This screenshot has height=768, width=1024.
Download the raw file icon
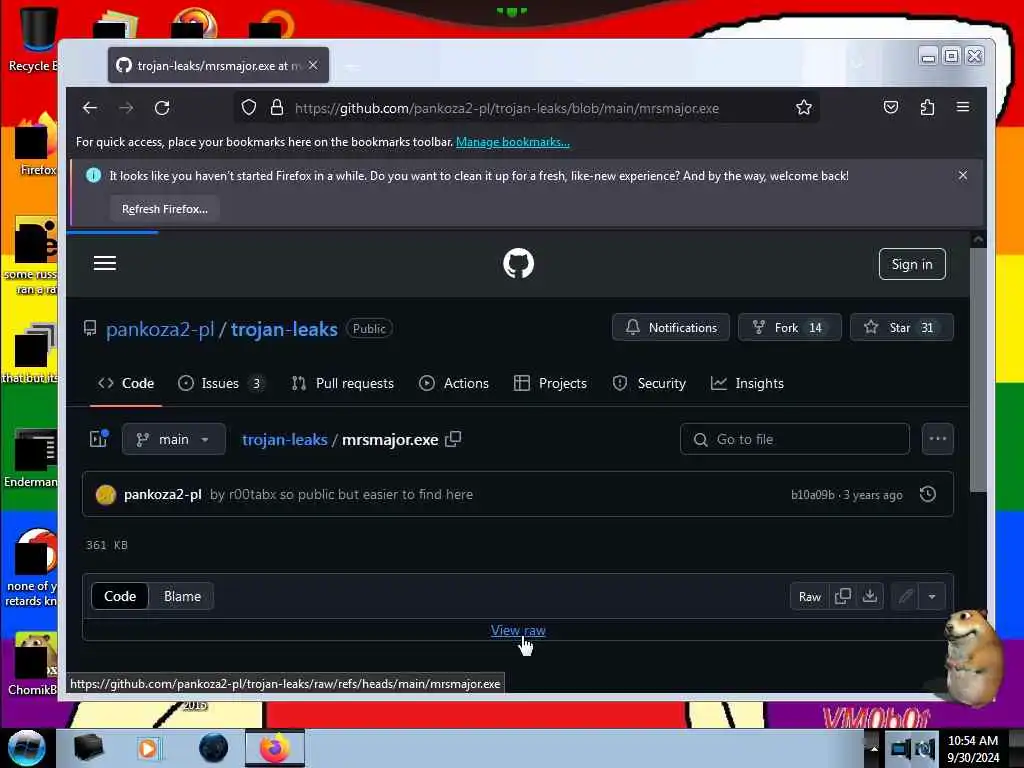coord(870,596)
